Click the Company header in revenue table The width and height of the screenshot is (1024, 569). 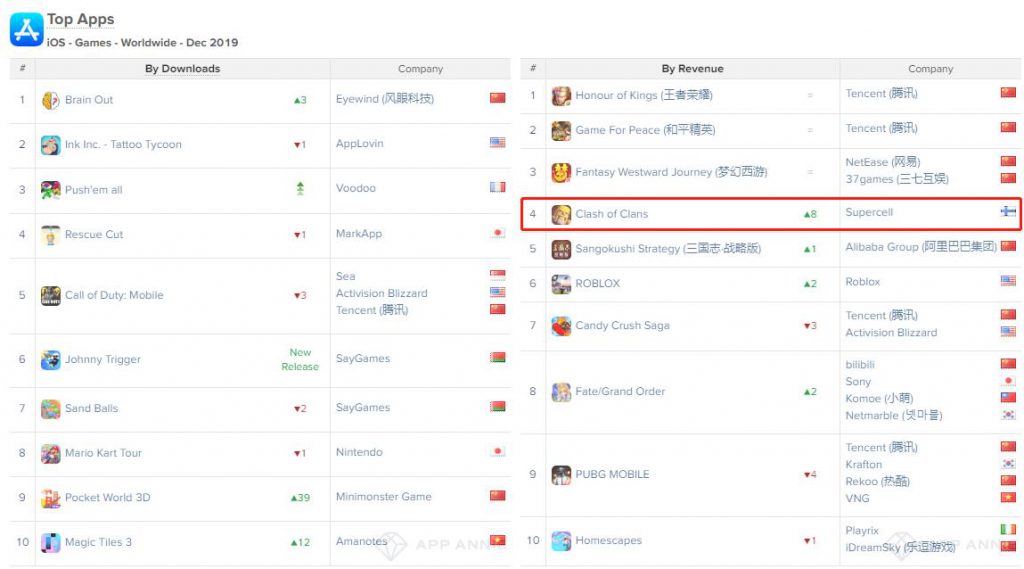(931, 69)
